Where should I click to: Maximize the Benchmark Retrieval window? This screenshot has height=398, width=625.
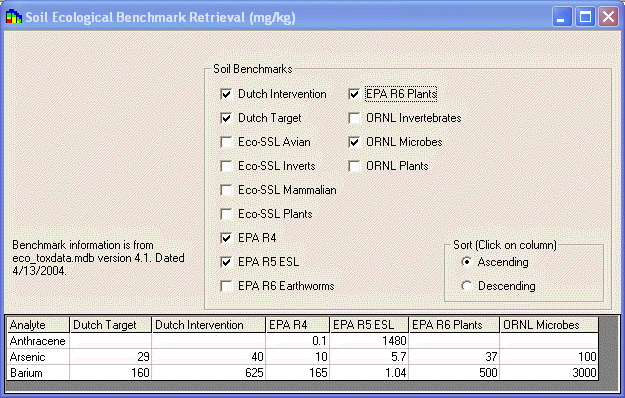(x=585, y=17)
